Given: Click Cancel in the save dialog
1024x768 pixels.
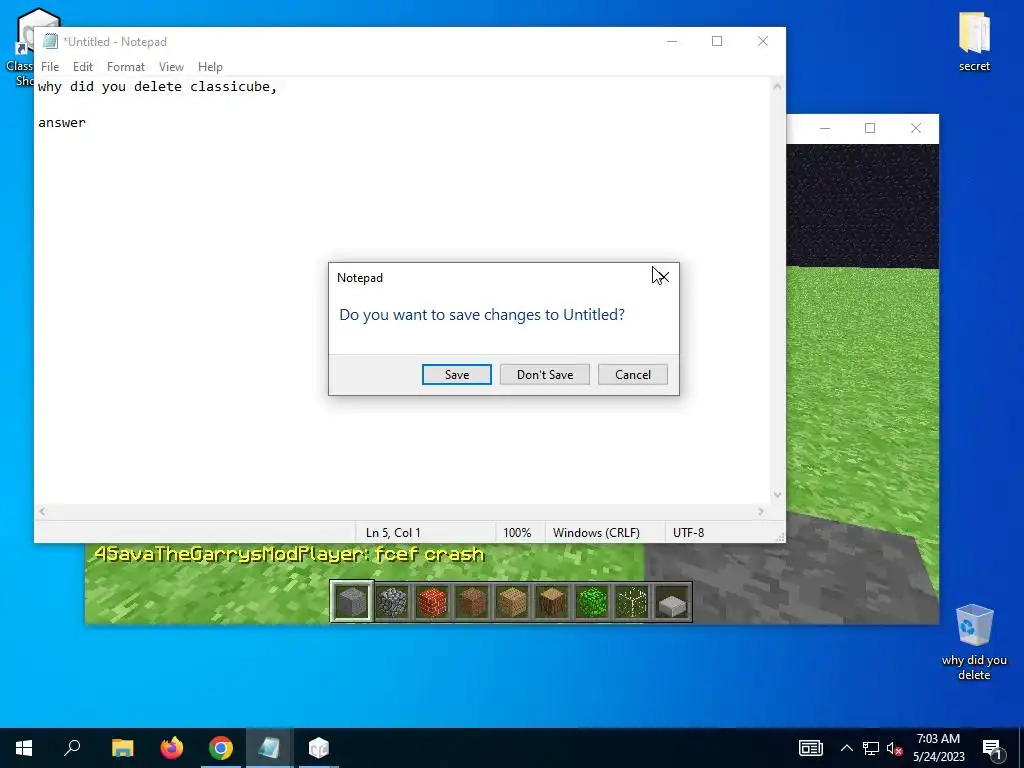Looking at the screenshot, I should [x=633, y=375].
